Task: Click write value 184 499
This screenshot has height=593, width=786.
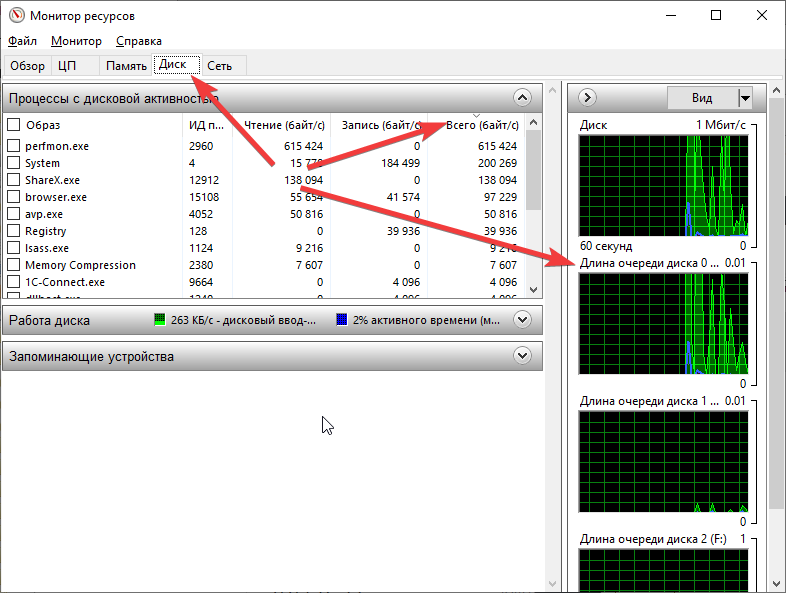Action: point(400,163)
